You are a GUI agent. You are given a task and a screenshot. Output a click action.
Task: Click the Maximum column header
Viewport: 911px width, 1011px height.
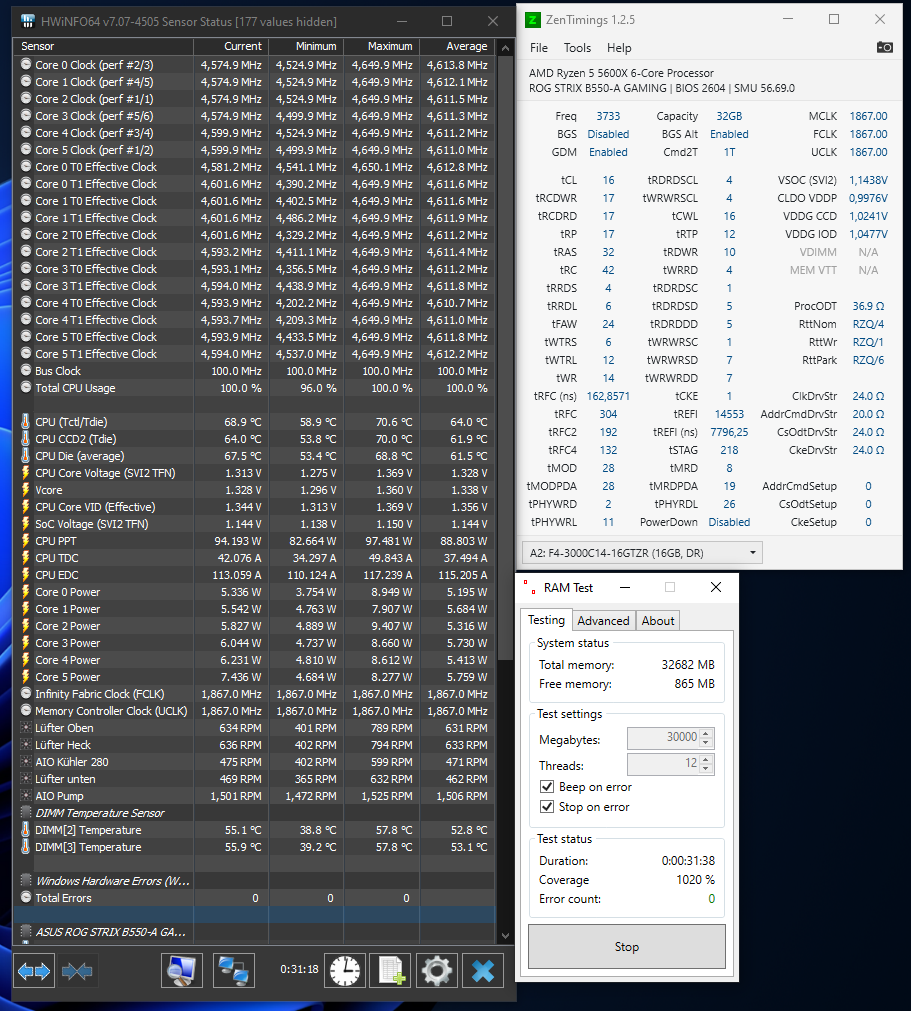coord(382,46)
